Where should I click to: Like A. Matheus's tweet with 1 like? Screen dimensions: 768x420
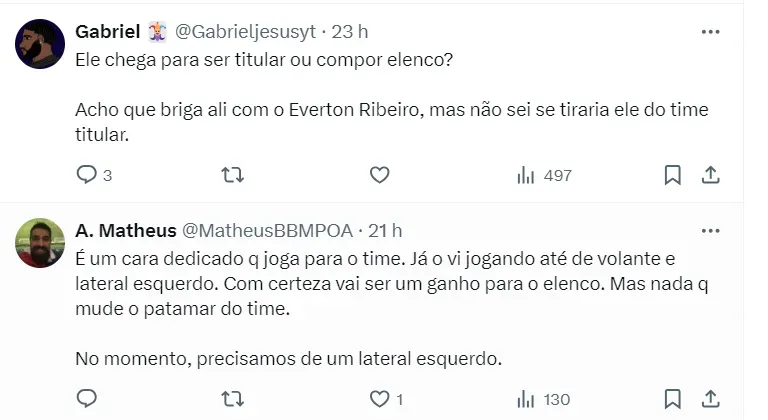coord(379,399)
